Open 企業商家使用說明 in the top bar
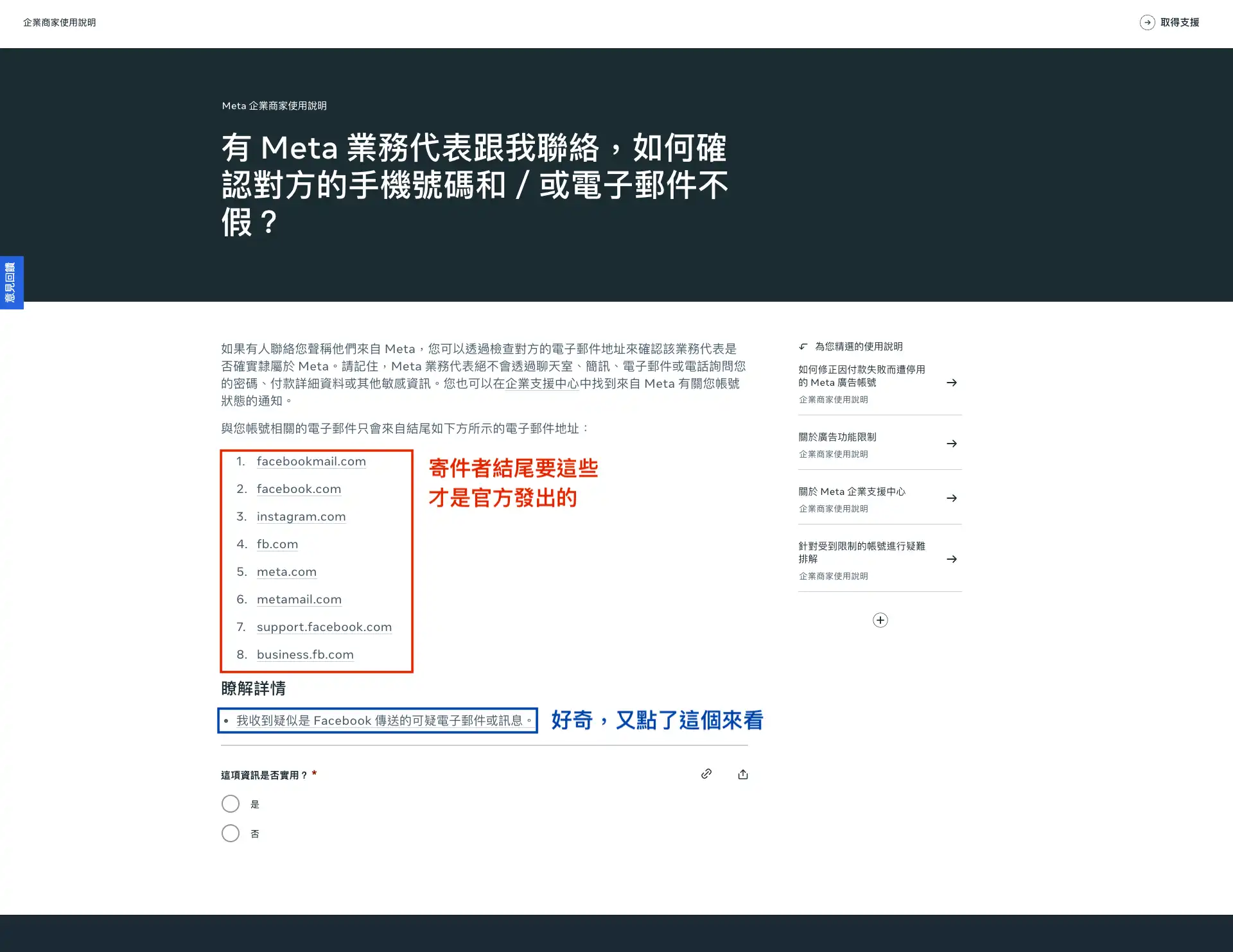The width and height of the screenshot is (1233, 952). pyautogui.click(x=59, y=22)
